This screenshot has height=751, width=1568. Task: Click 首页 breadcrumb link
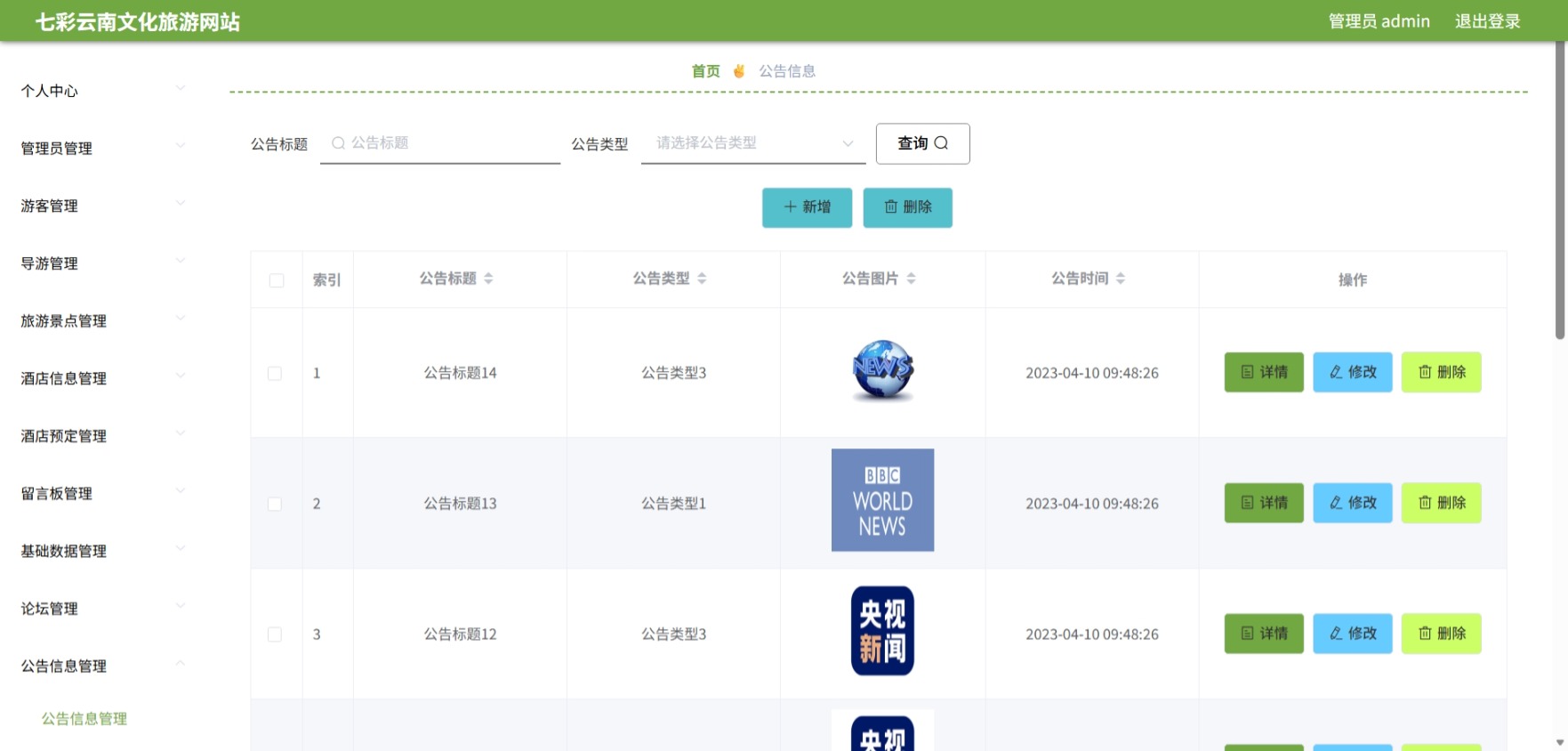pos(706,71)
